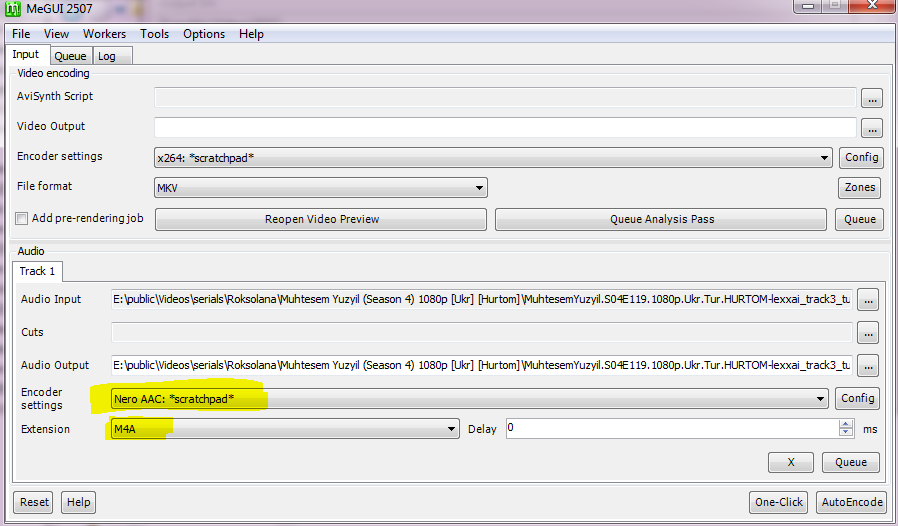Open the M4A extension dropdown

pos(451,429)
